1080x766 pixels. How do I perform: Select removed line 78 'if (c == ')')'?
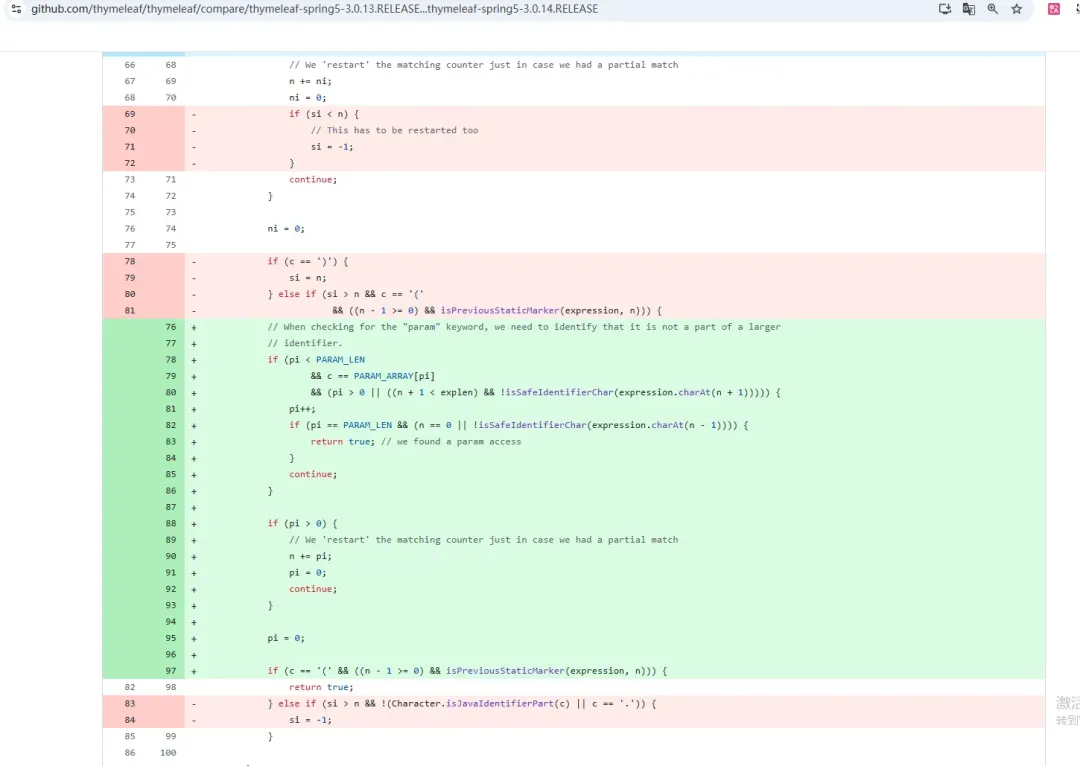click(x=129, y=261)
